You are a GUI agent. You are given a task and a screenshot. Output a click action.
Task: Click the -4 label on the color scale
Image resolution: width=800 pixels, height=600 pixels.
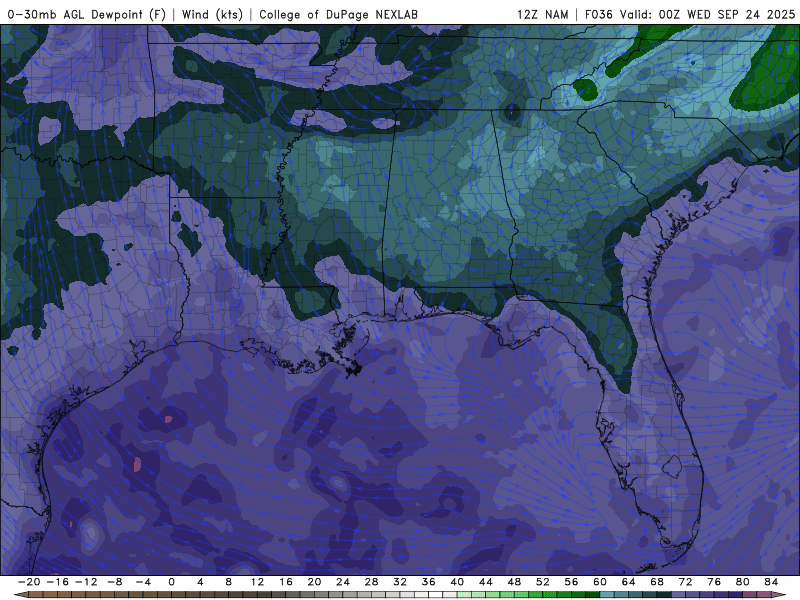click(143, 582)
